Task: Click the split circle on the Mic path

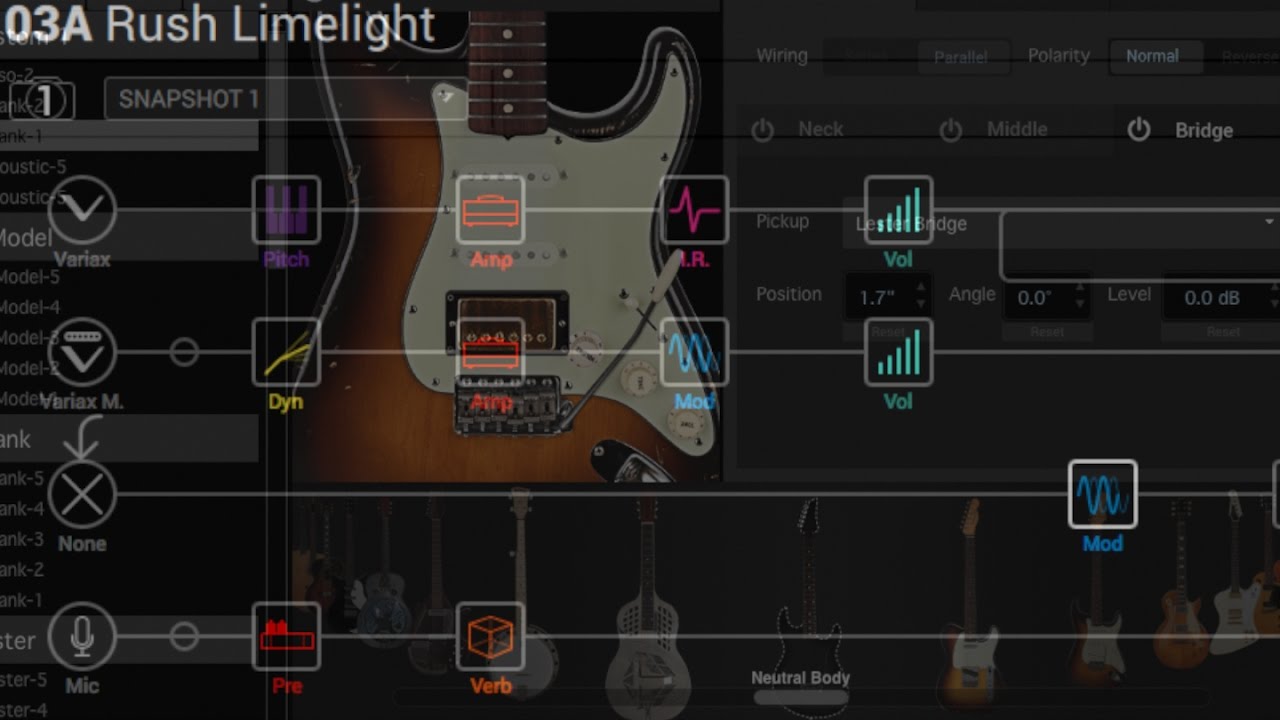Action: pyautogui.click(x=184, y=636)
